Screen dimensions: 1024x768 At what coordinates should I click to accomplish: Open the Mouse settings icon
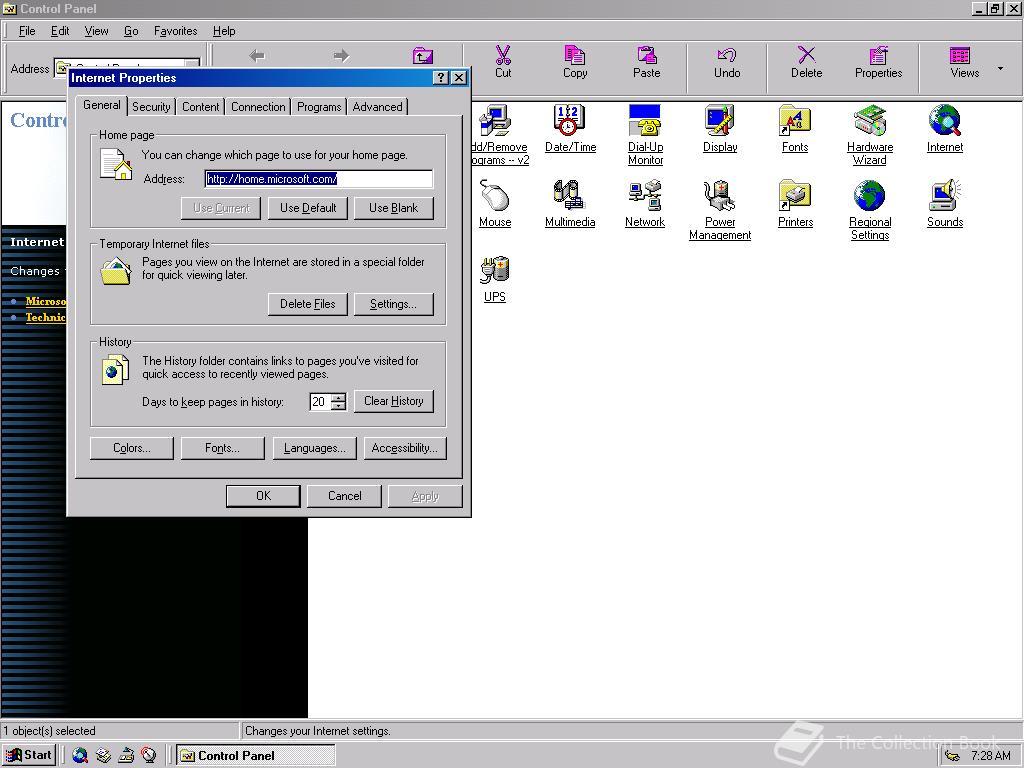click(x=494, y=203)
